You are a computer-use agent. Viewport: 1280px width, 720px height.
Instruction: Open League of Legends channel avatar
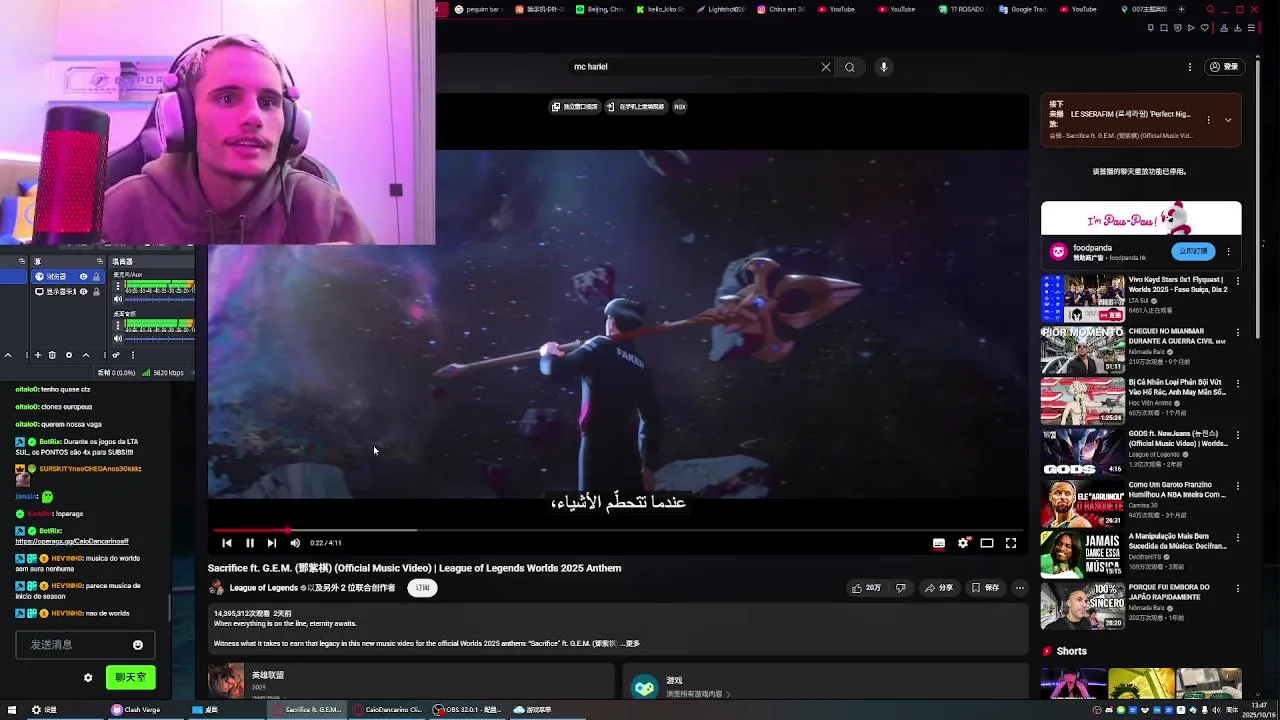pyautogui.click(x=216, y=588)
